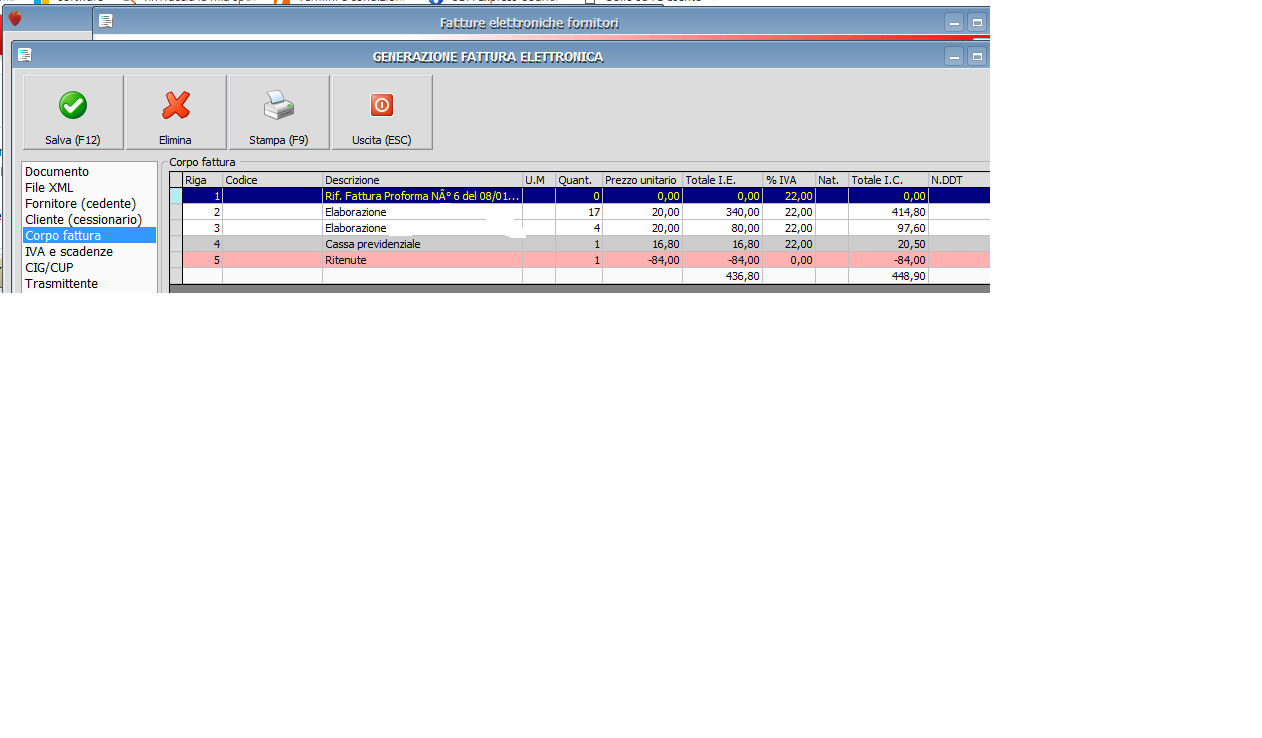Click the -84,00 Prezzo unitario cell

point(642,260)
